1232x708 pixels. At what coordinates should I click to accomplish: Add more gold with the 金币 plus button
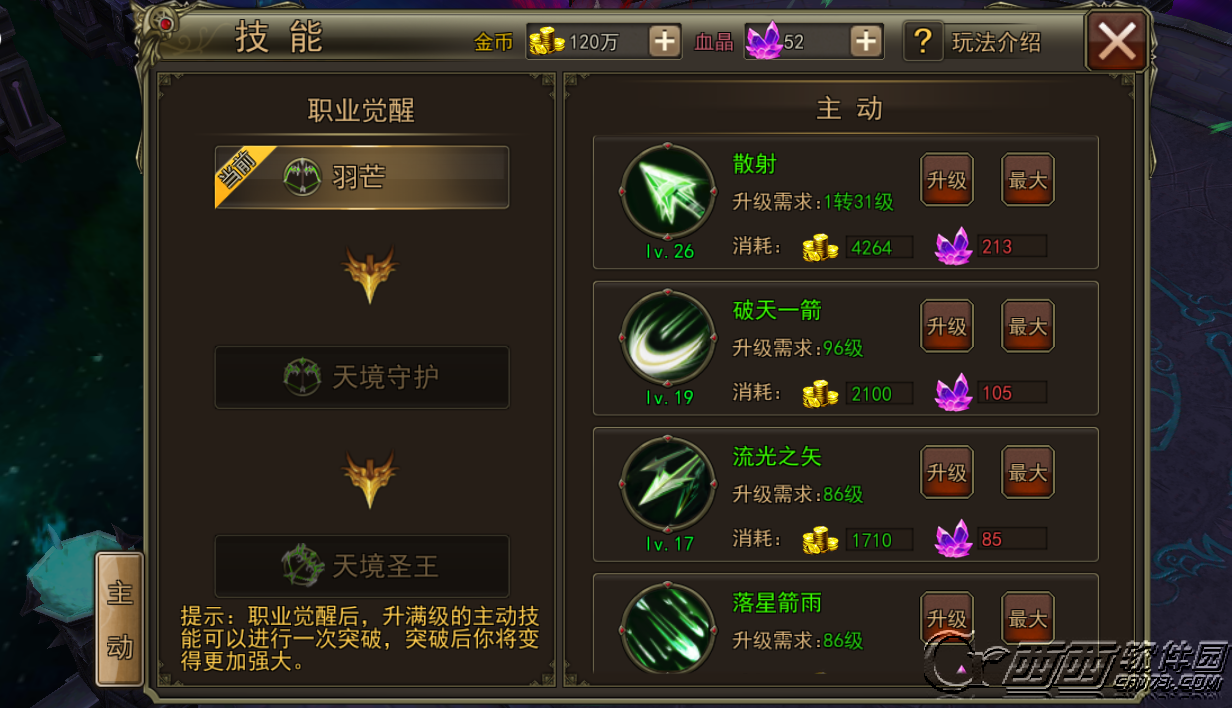pos(664,41)
